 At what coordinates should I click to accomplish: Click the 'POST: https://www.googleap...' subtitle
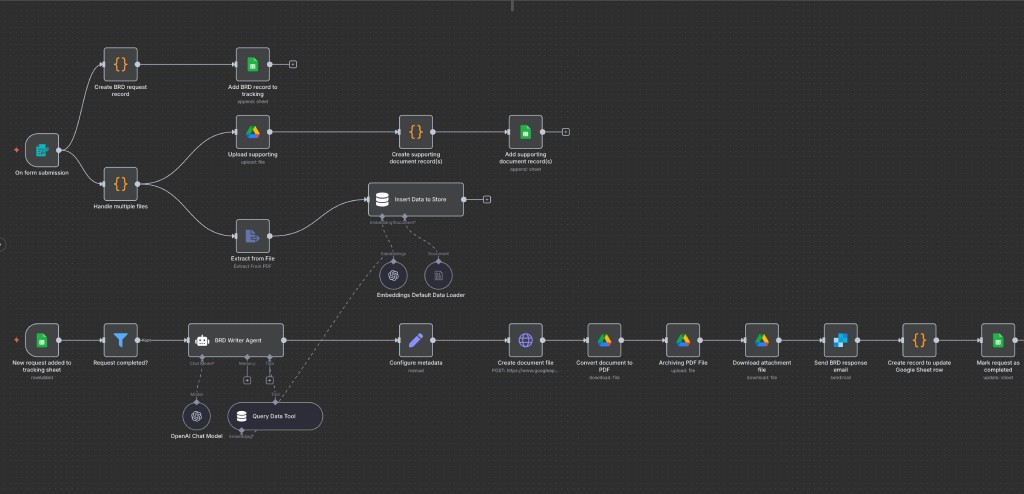pos(526,370)
